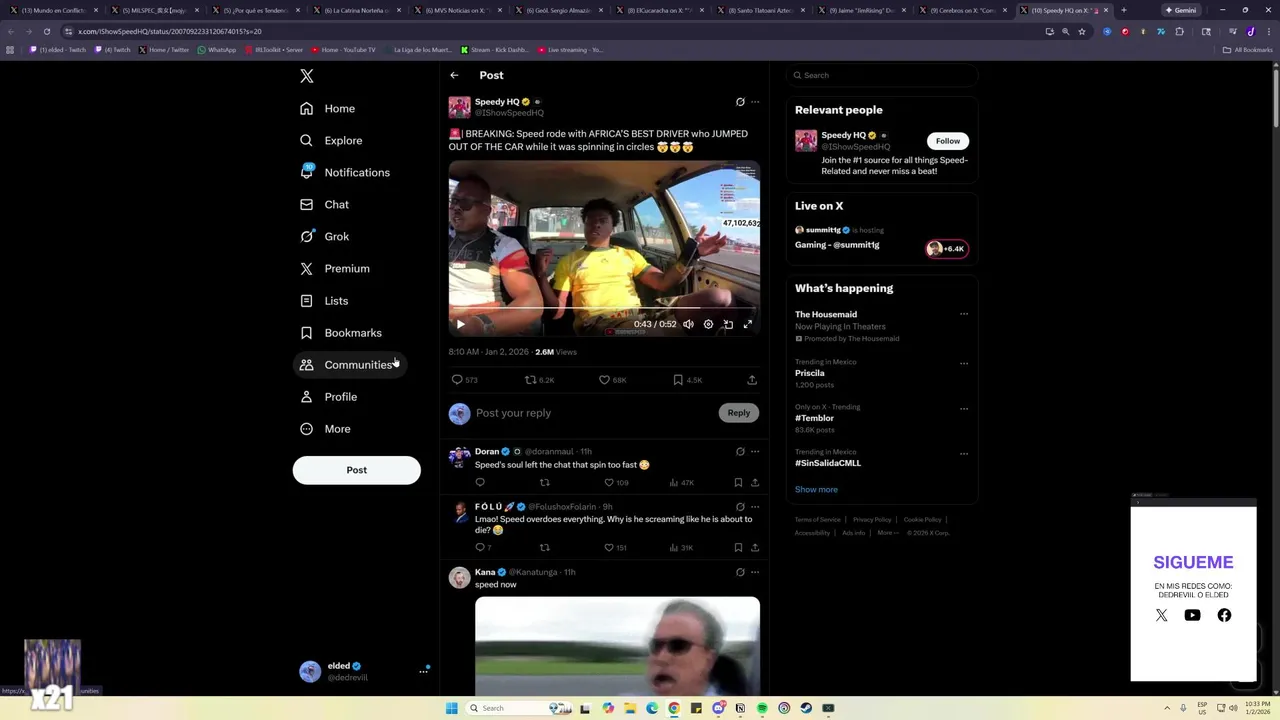Open the GIF in Kana's reply
1280x720 pixels.
(x=617, y=645)
